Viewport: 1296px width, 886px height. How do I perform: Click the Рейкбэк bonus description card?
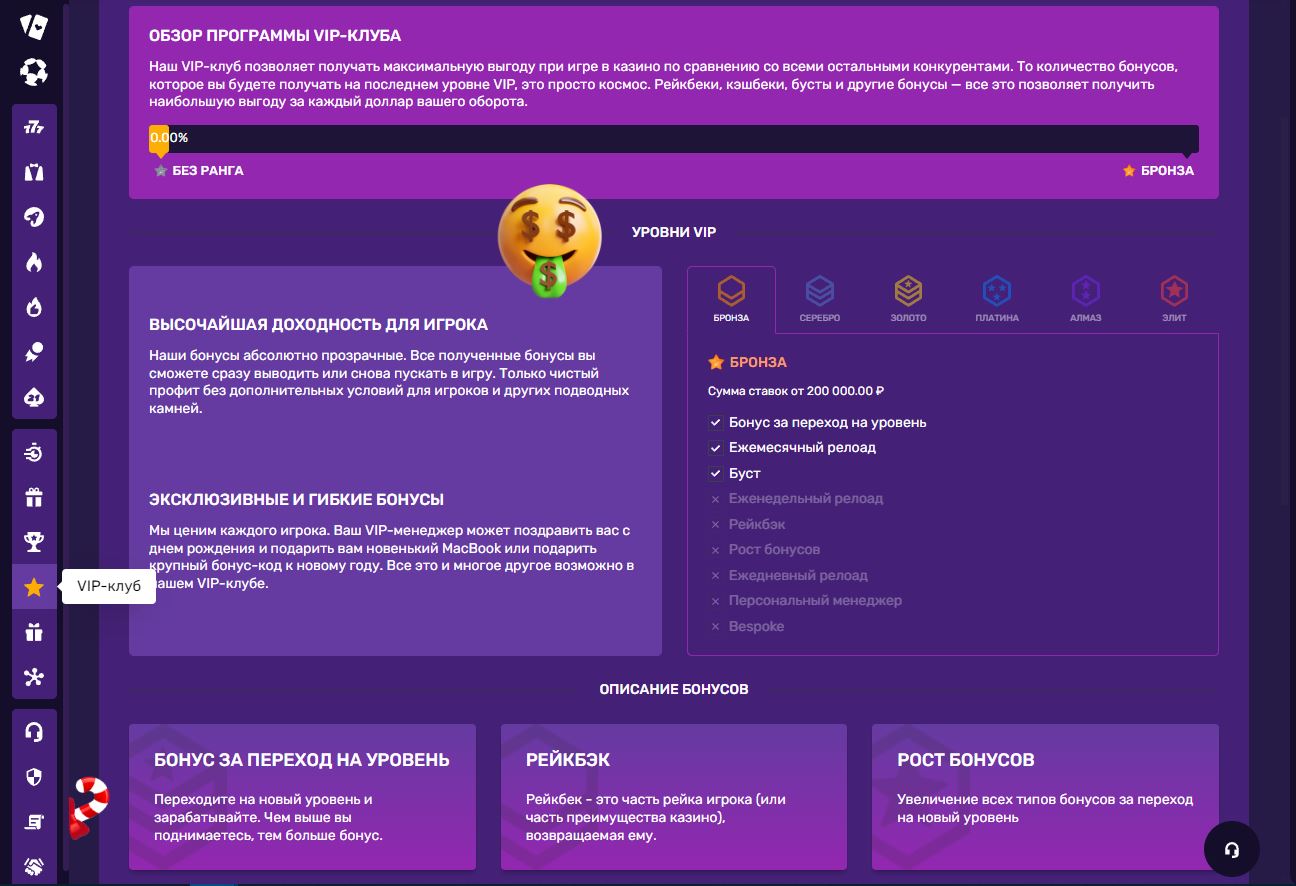(x=673, y=796)
